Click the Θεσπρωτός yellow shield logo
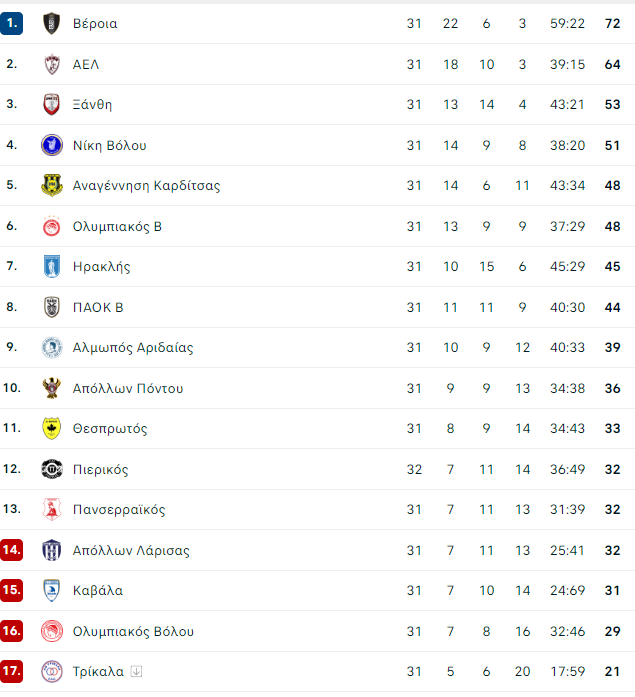The height and width of the screenshot is (697, 635). click(52, 429)
